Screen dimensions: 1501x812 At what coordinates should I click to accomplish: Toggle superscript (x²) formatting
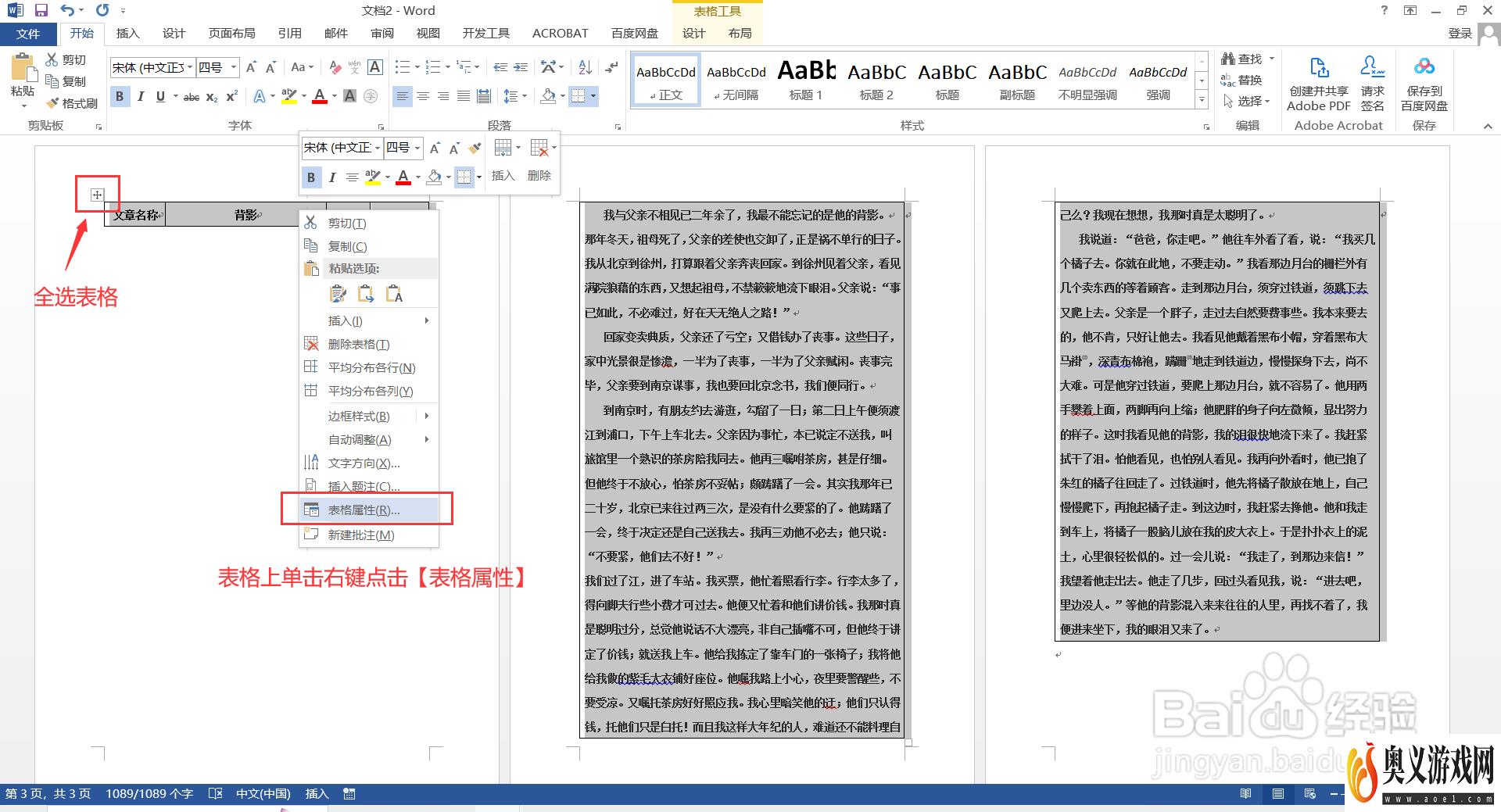pyautogui.click(x=231, y=96)
